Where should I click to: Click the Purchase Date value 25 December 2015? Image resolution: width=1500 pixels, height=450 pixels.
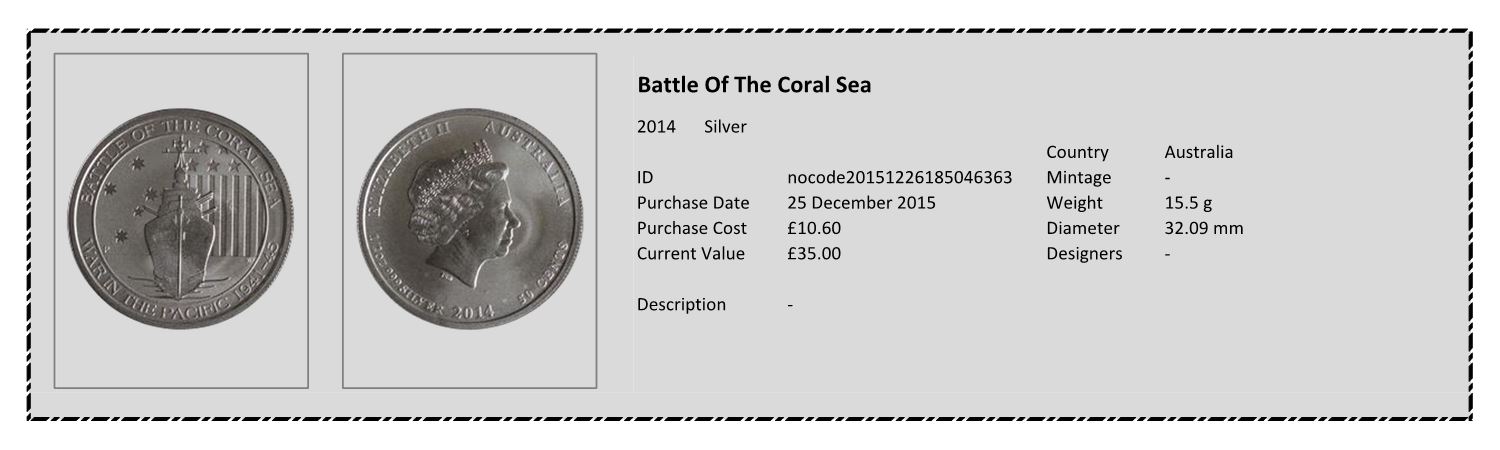[x=861, y=203]
